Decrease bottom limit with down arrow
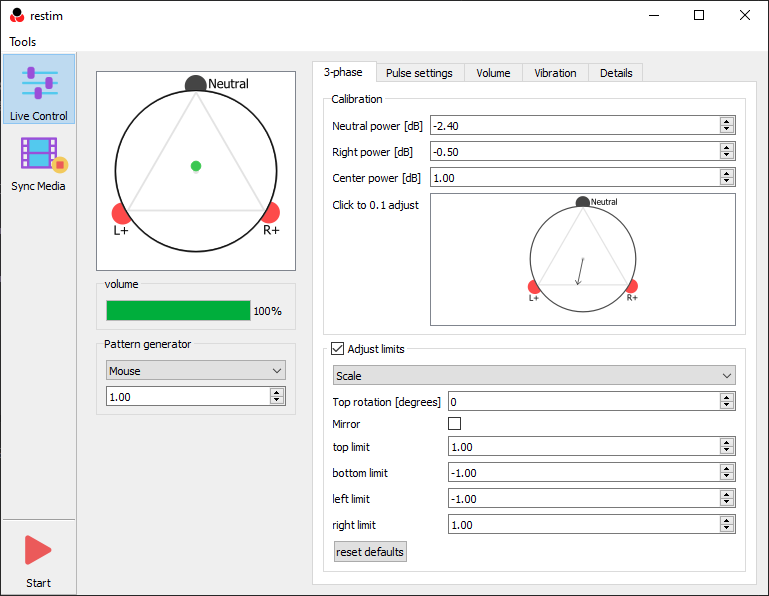This screenshot has height=596, width=769. click(x=727, y=477)
